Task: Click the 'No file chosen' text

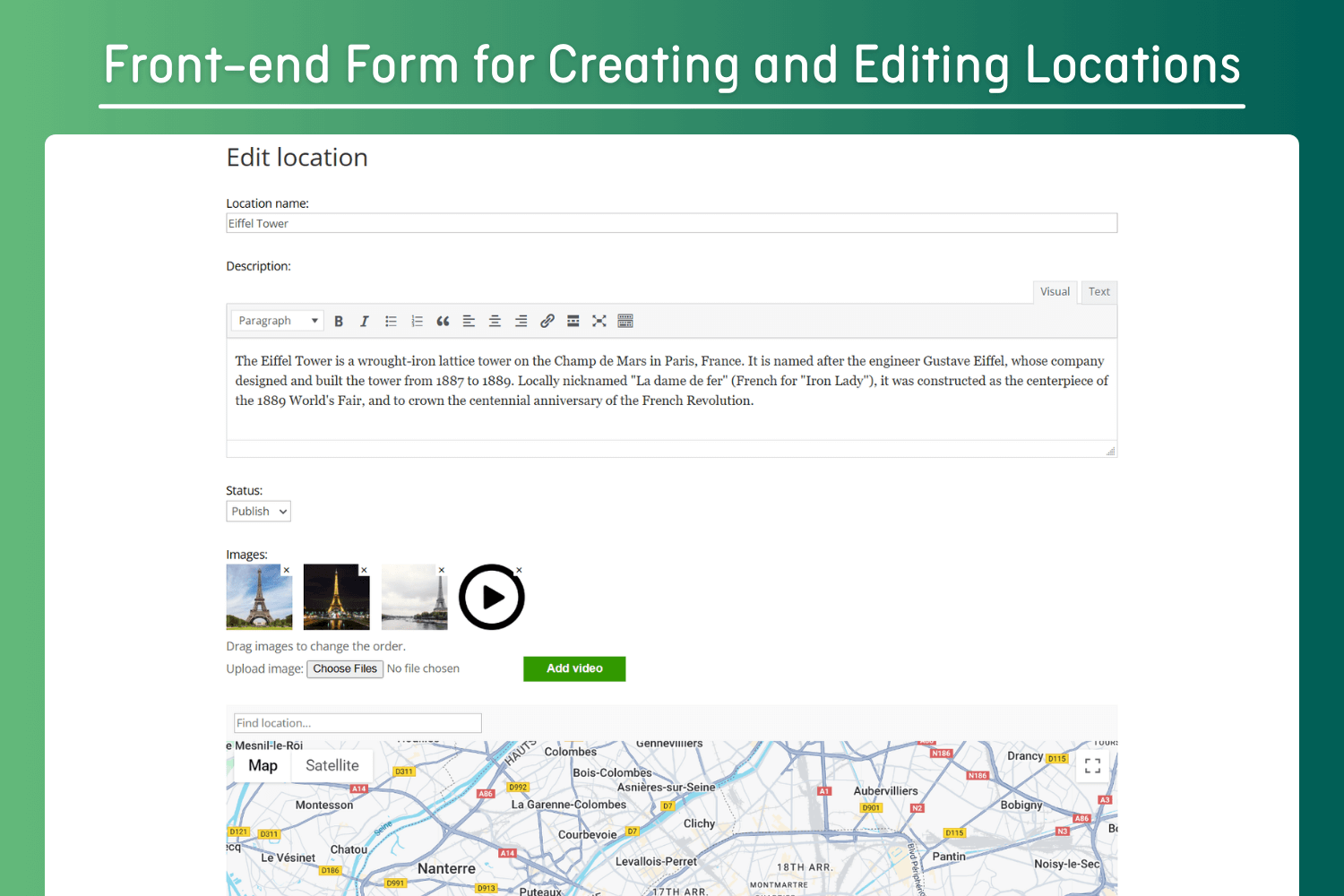Action: [x=423, y=668]
